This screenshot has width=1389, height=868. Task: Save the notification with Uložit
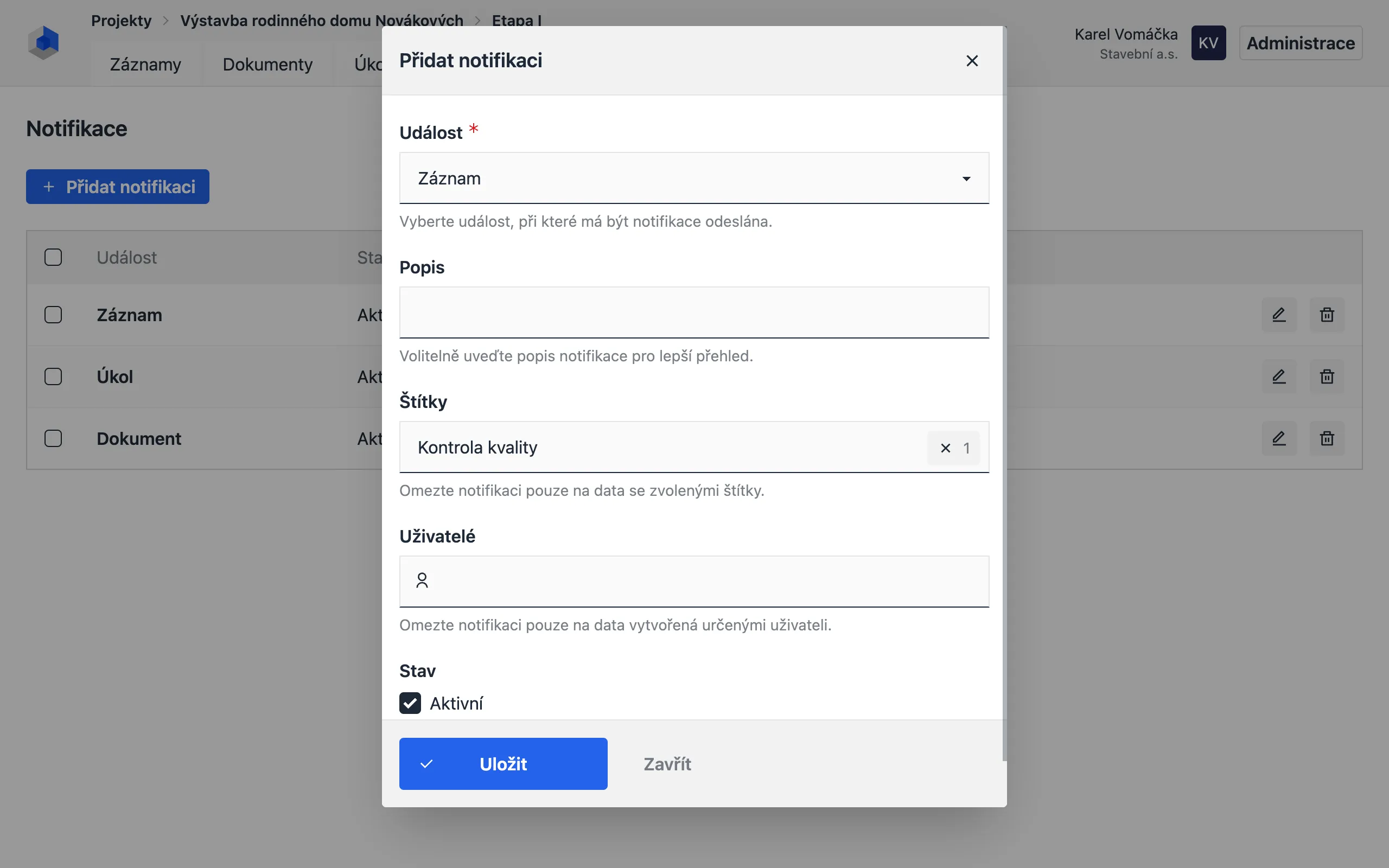pyautogui.click(x=504, y=763)
